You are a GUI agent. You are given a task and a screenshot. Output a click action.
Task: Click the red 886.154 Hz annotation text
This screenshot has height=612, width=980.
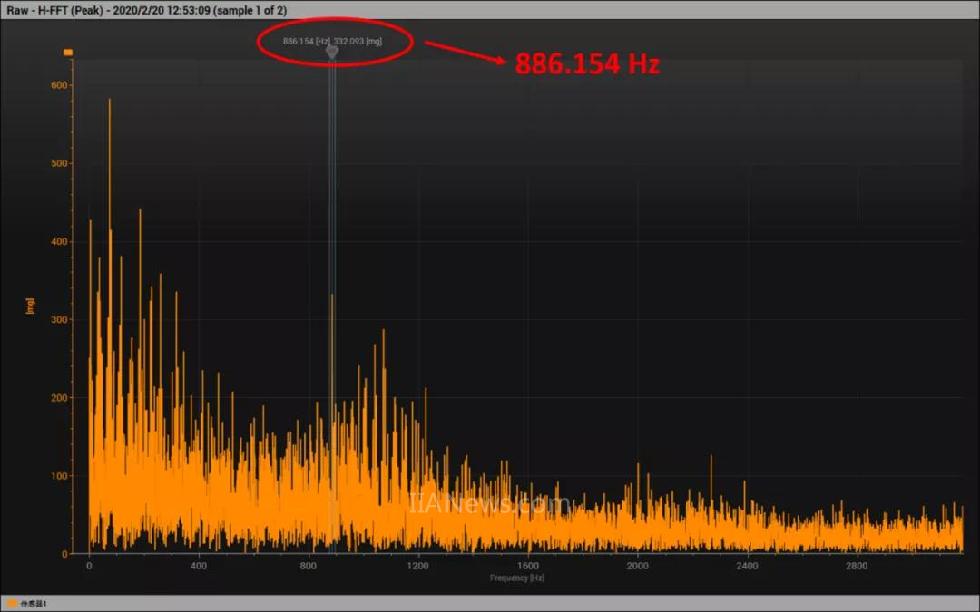587,64
